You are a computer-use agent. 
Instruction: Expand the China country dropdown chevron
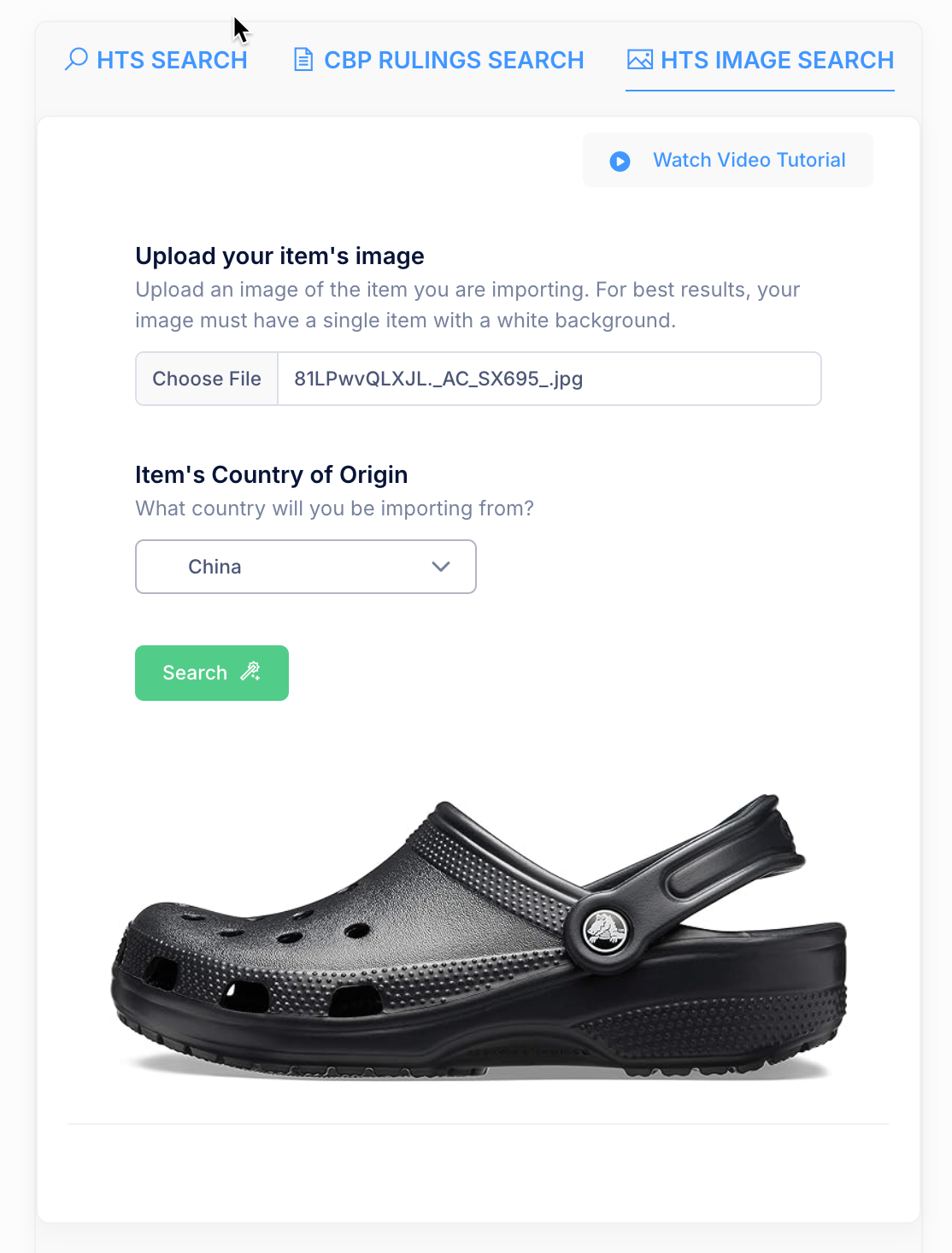coord(441,567)
